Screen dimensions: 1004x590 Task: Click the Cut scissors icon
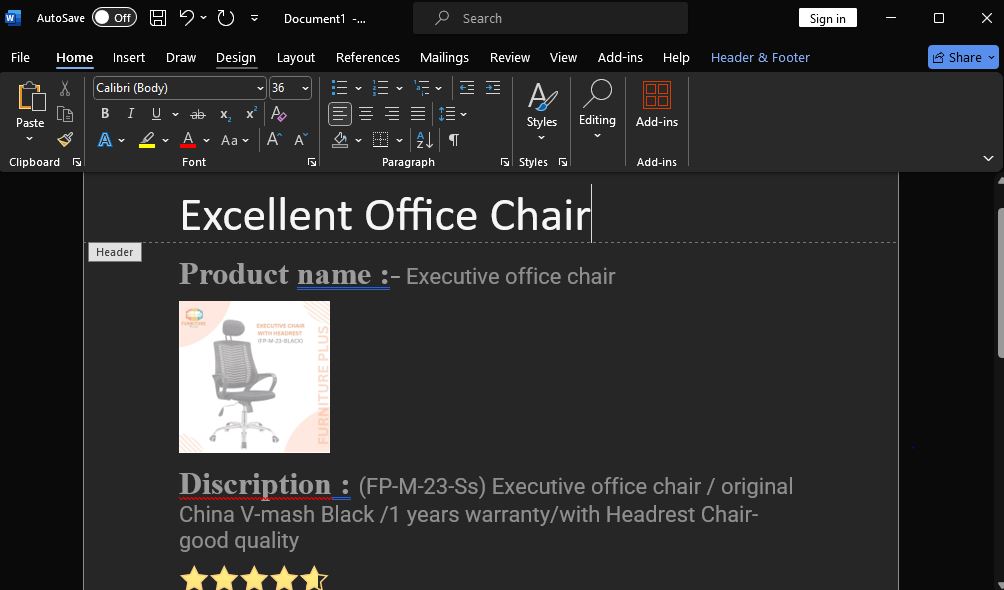click(x=65, y=88)
